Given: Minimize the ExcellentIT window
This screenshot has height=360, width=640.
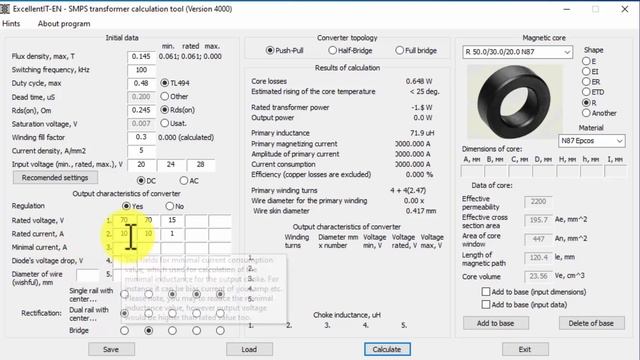Looking at the screenshot, I should 567,9.
